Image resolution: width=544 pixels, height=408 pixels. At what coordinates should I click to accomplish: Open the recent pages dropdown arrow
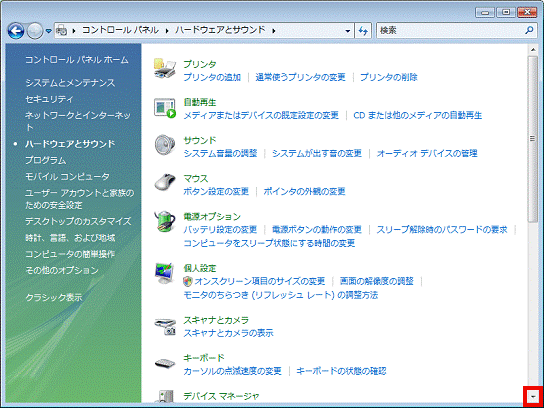[x=49, y=31]
